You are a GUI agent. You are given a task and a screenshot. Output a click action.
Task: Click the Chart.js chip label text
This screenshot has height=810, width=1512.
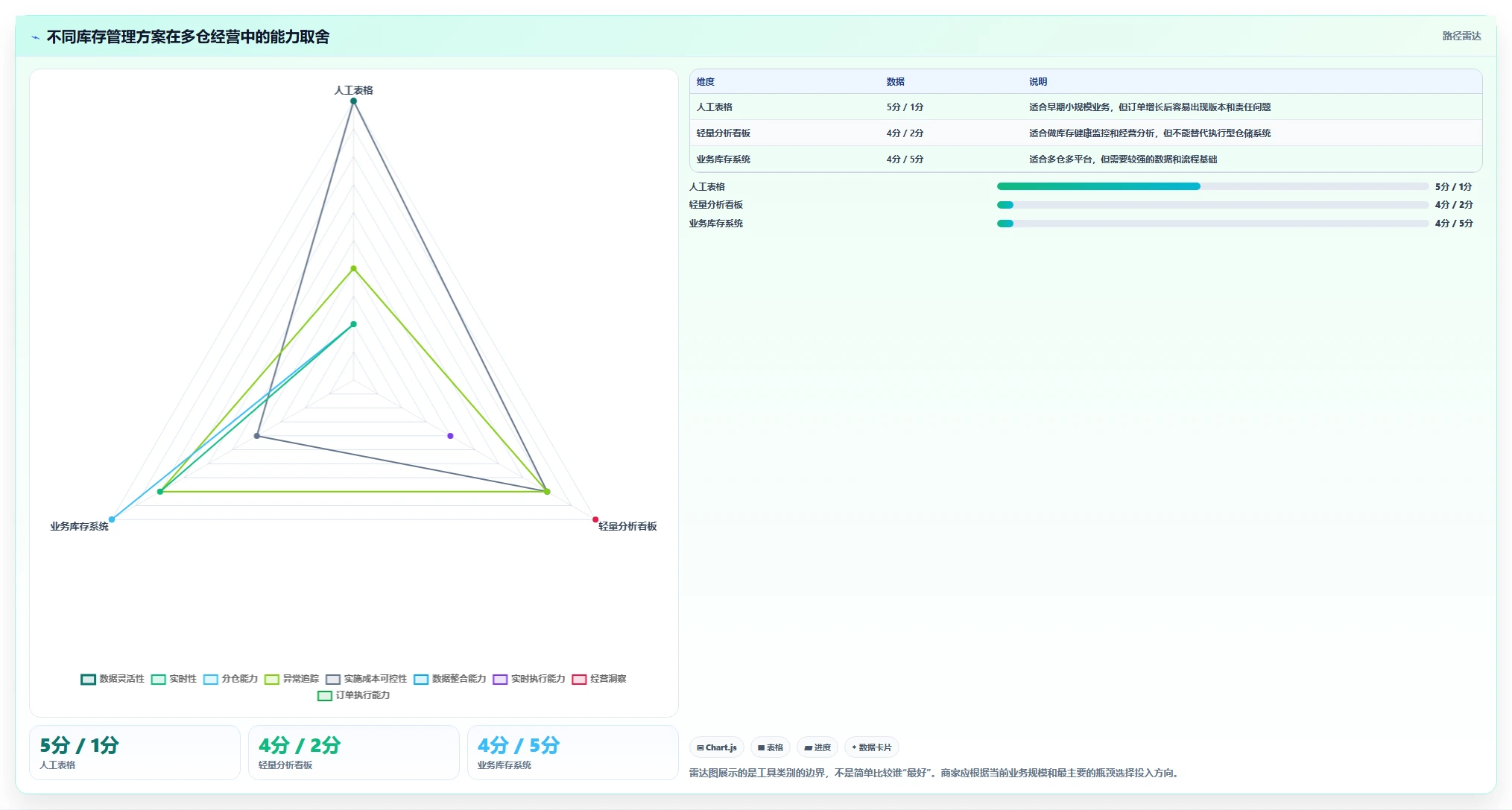pos(721,747)
